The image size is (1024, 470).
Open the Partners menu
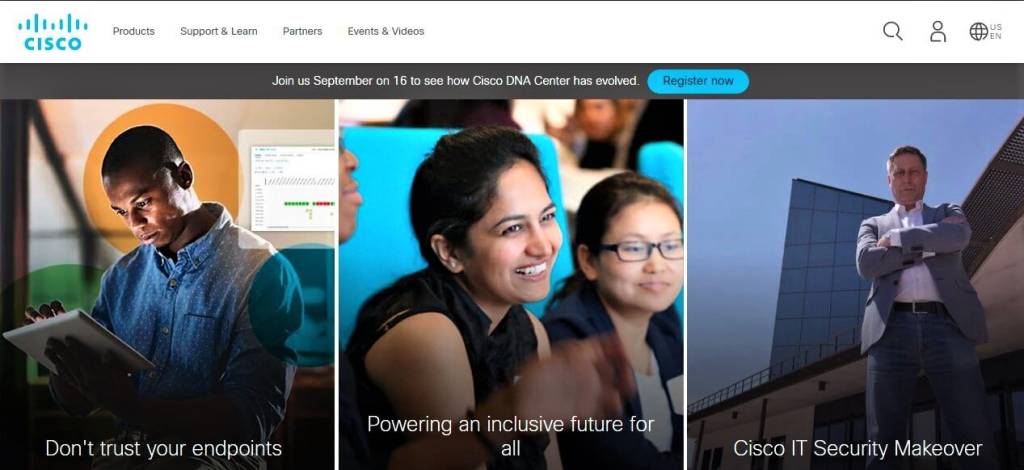point(302,31)
